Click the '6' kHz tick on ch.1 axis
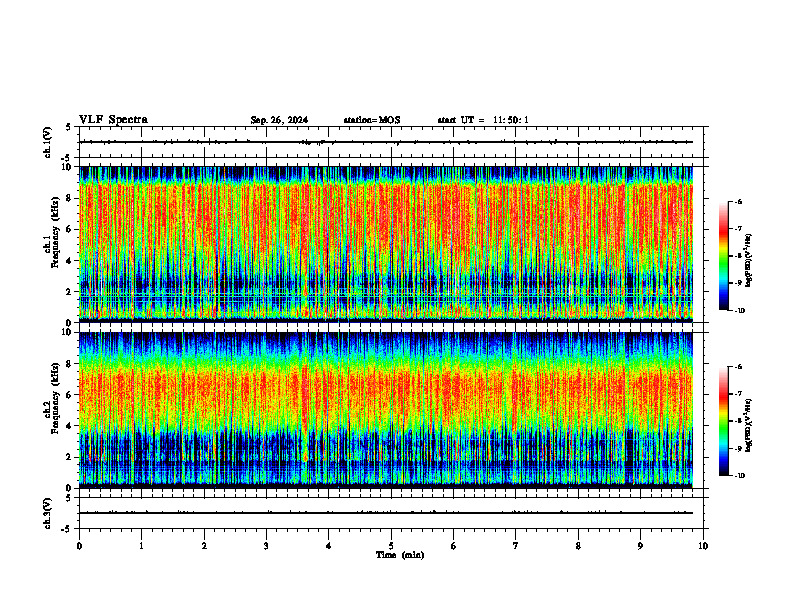 (x=70, y=229)
